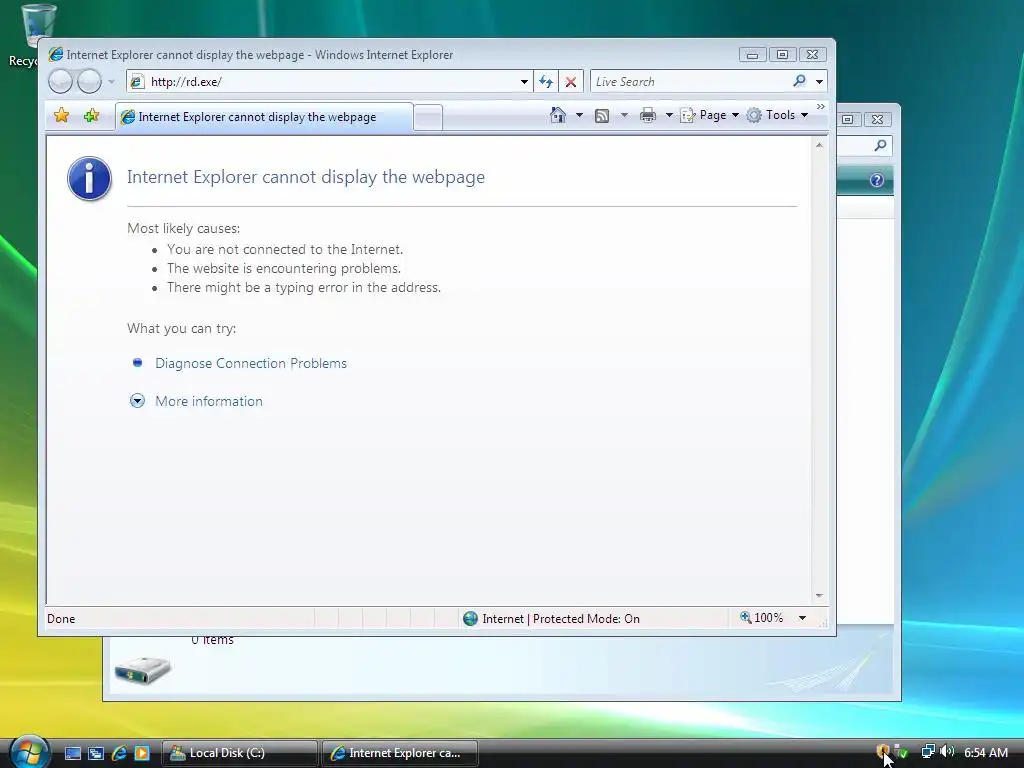Click the security shield tray icon
1024x768 pixels.
click(882, 752)
